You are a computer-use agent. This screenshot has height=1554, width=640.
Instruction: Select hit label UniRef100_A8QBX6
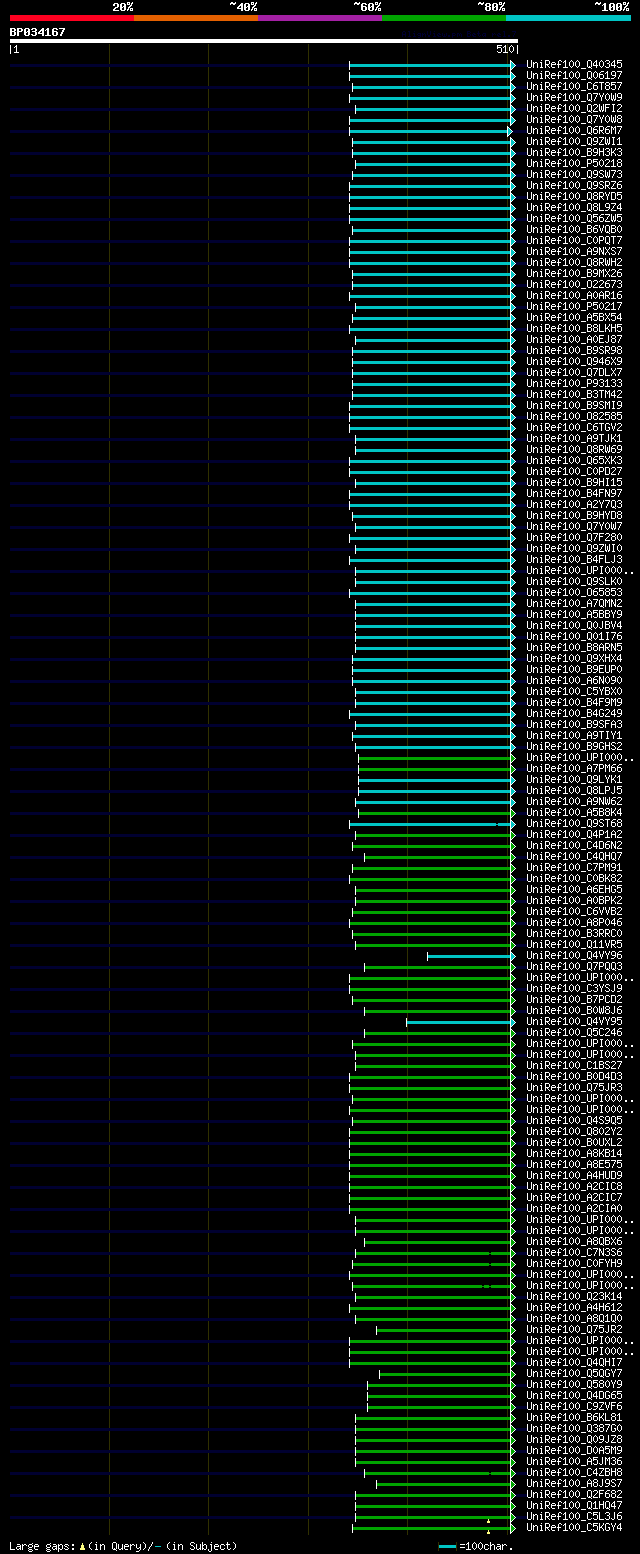click(x=574, y=1241)
